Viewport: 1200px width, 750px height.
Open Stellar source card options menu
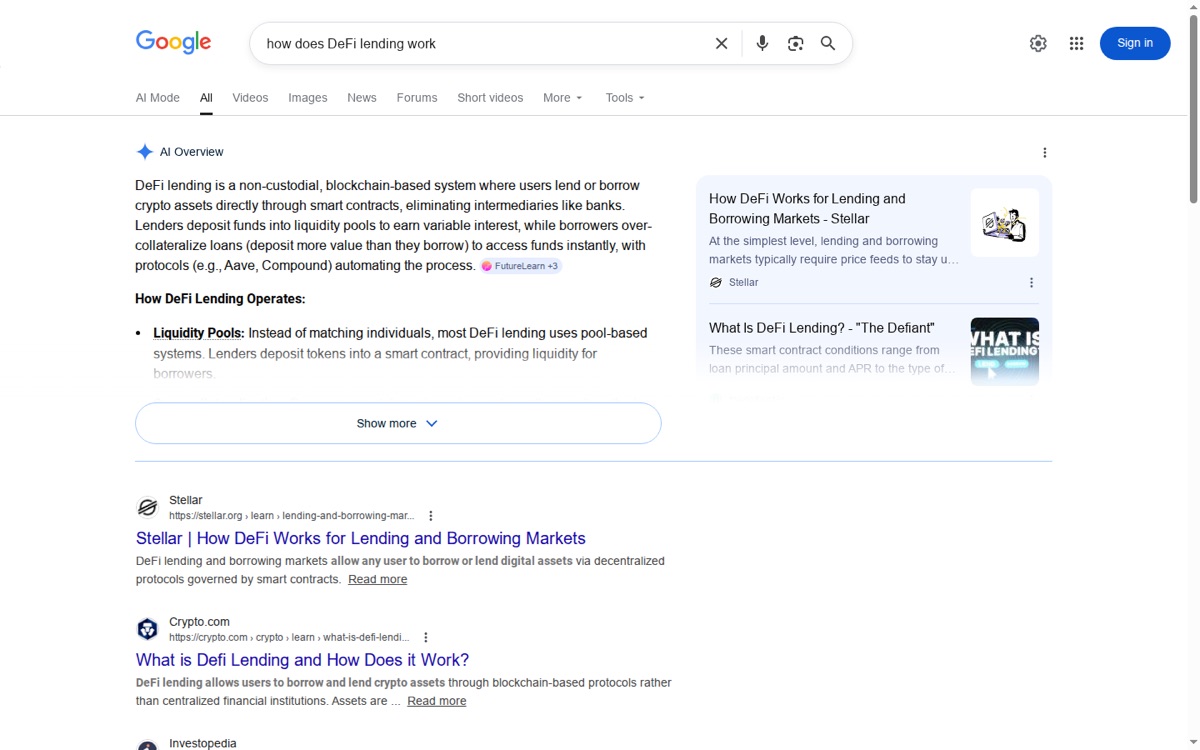pyautogui.click(x=1031, y=283)
